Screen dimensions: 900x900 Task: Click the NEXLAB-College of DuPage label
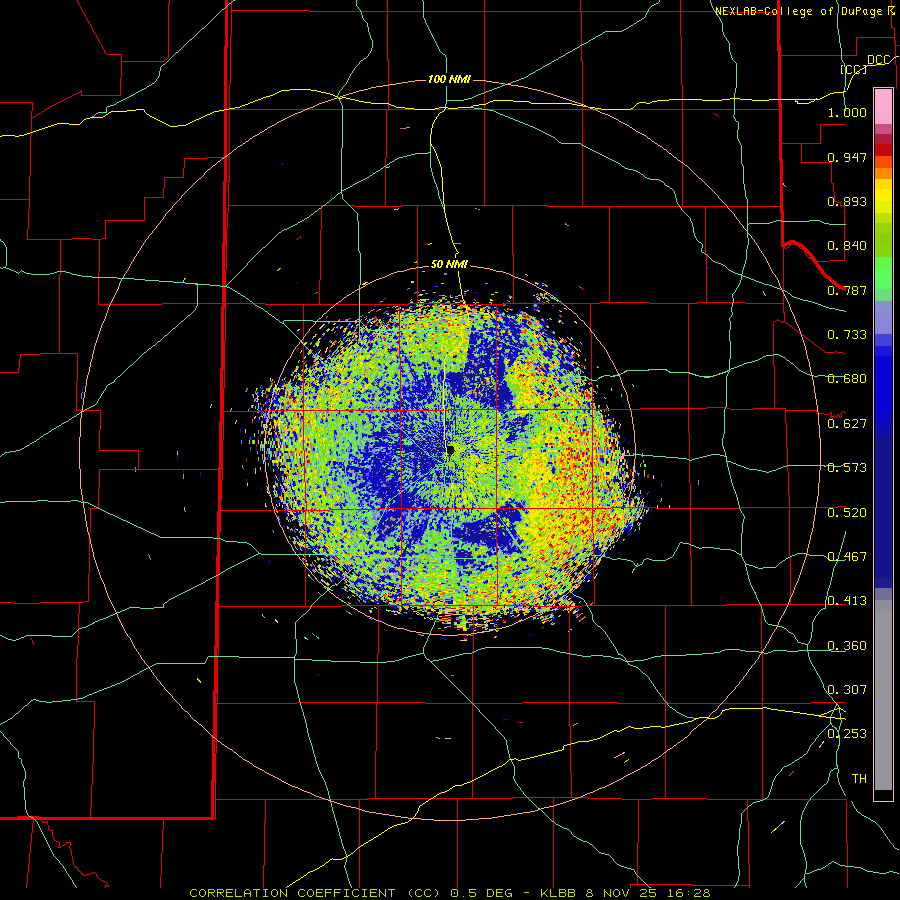pos(798,11)
